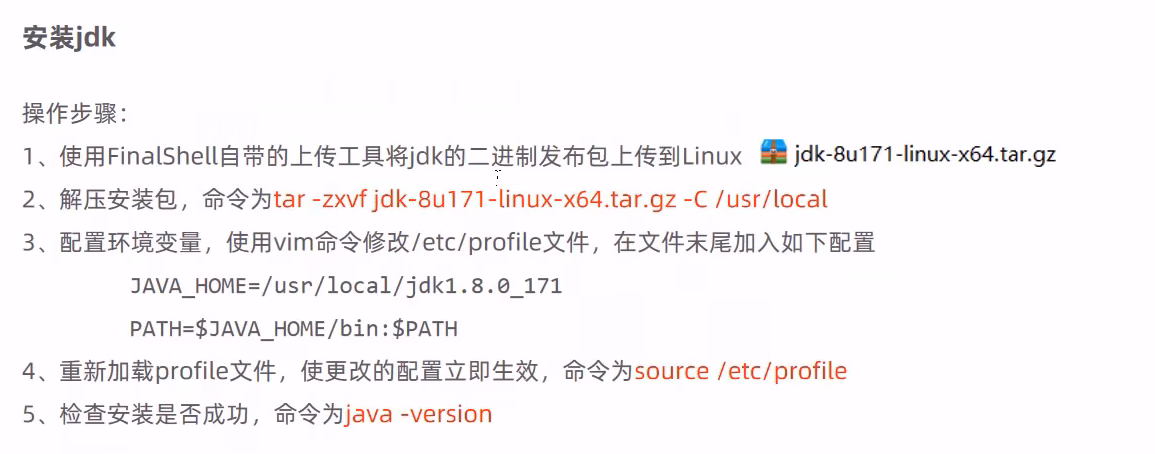Image resolution: width=1155 pixels, height=454 pixels.
Task: Click the jdk-8u171-linux-x64.tar.gz file label in step 1
Action: click(x=925, y=154)
